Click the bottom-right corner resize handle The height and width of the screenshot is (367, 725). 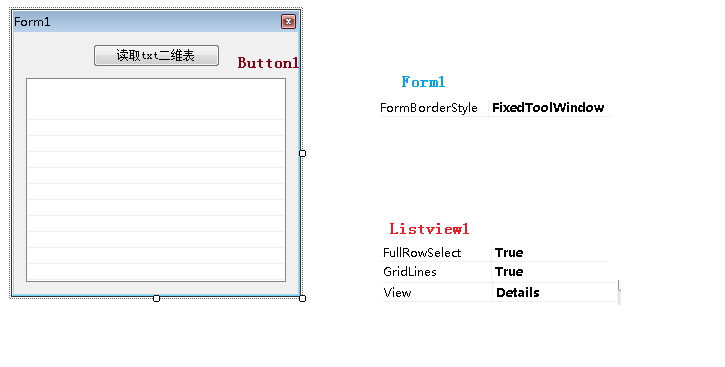[302, 299]
